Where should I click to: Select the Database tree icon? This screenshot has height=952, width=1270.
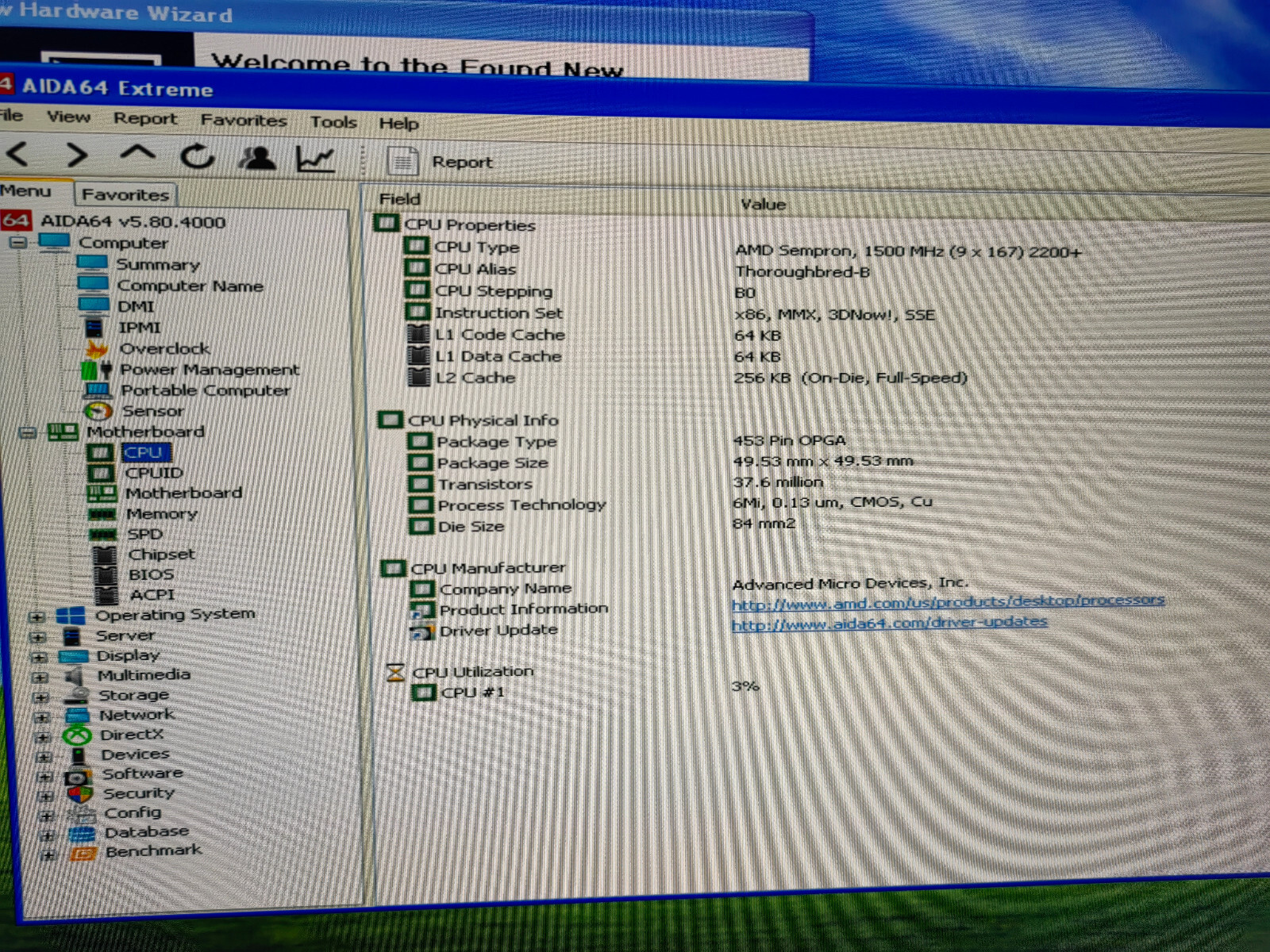(x=82, y=833)
